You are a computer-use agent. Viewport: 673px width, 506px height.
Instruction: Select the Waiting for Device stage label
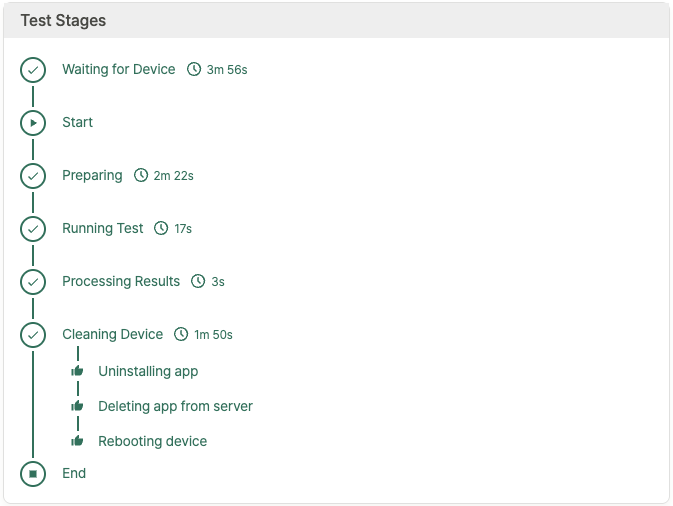(x=118, y=70)
